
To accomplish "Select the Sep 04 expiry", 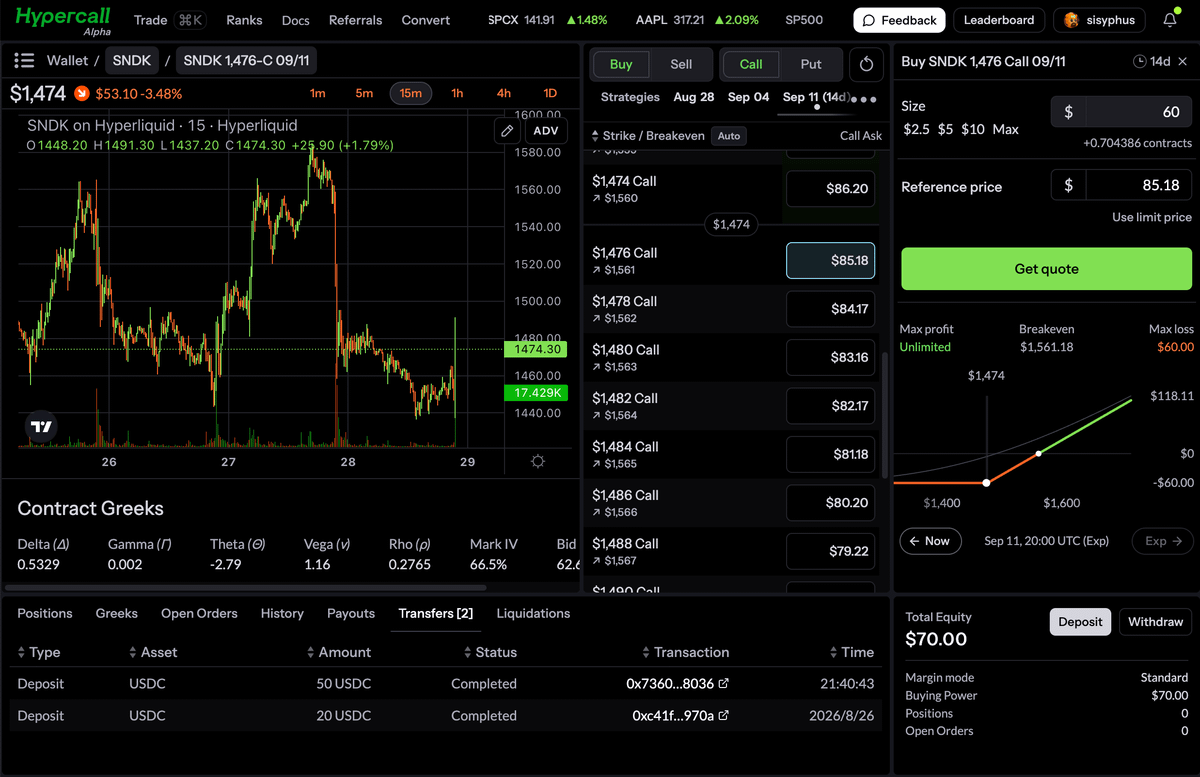I will coord(749,97).
